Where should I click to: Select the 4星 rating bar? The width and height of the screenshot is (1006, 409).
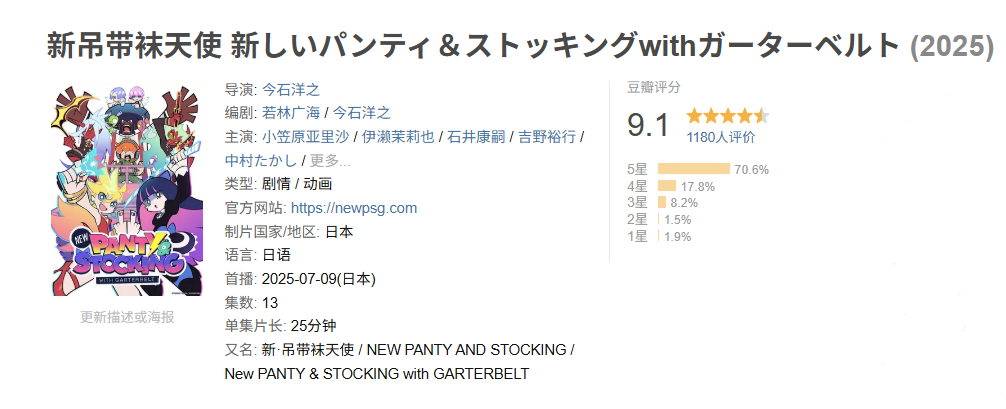(x=666, y=186)
